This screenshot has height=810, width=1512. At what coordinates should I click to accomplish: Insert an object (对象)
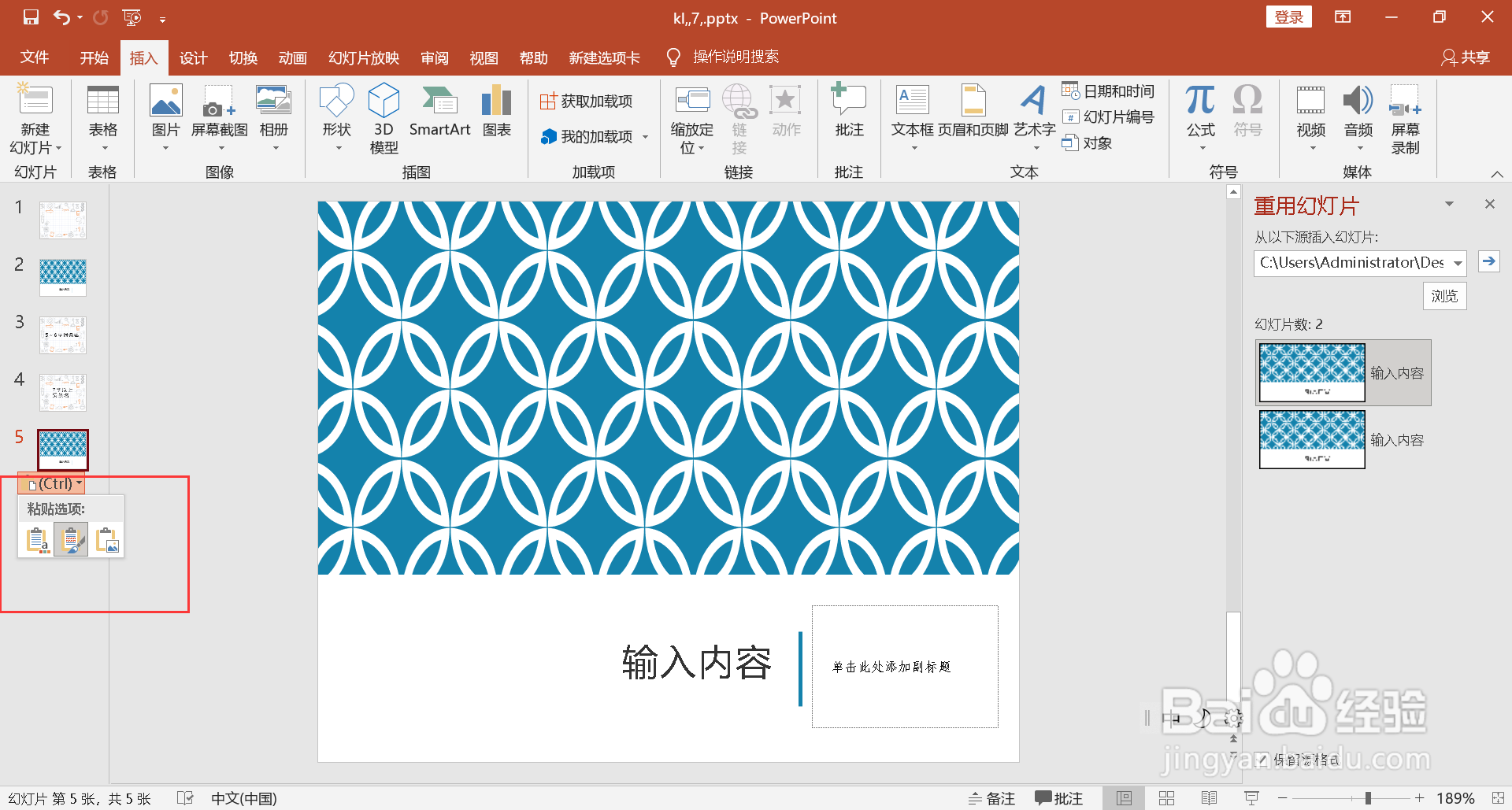click(x=1087, y=143)
